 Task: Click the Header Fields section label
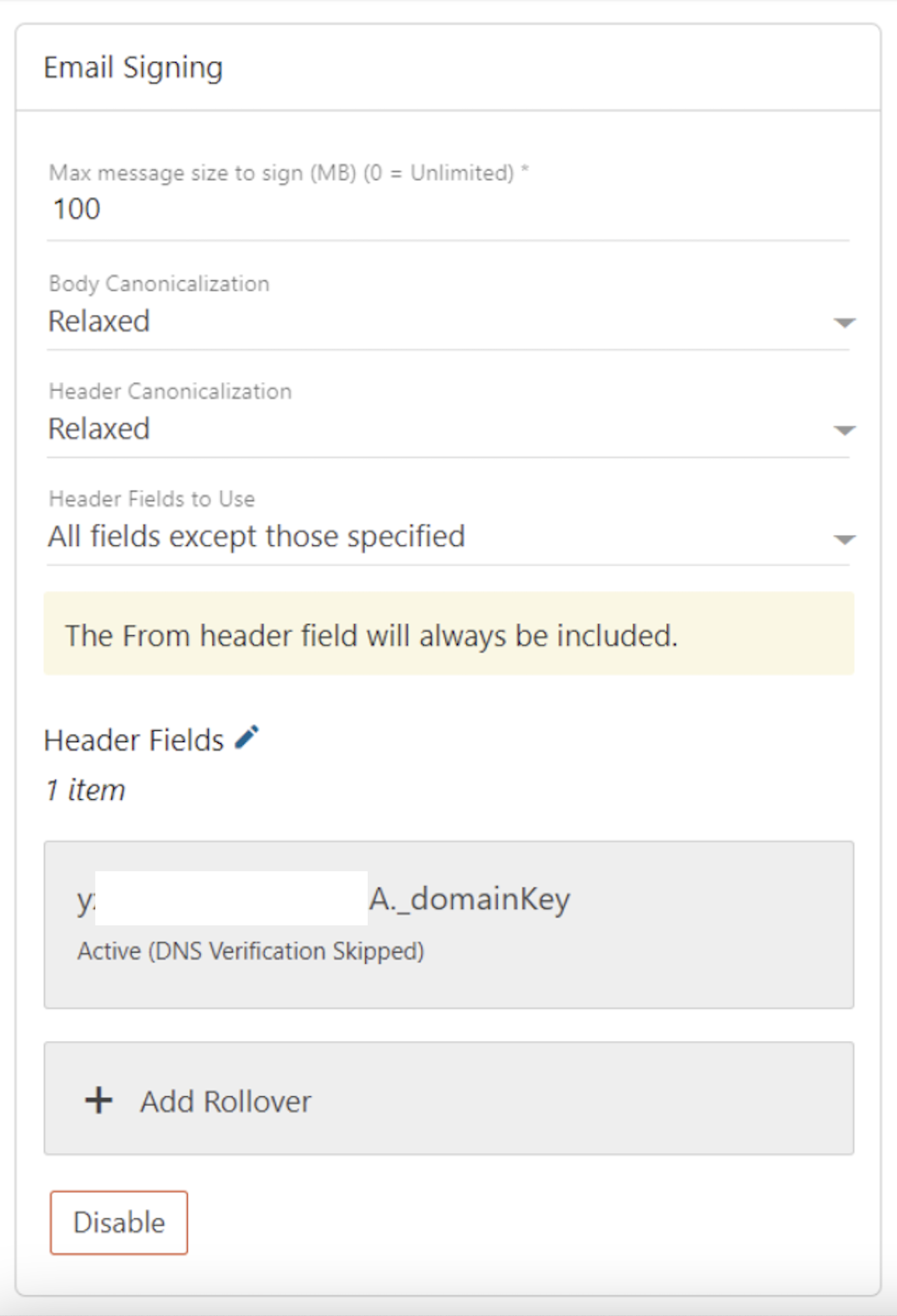pyautogui.click(x=134, y=740)
